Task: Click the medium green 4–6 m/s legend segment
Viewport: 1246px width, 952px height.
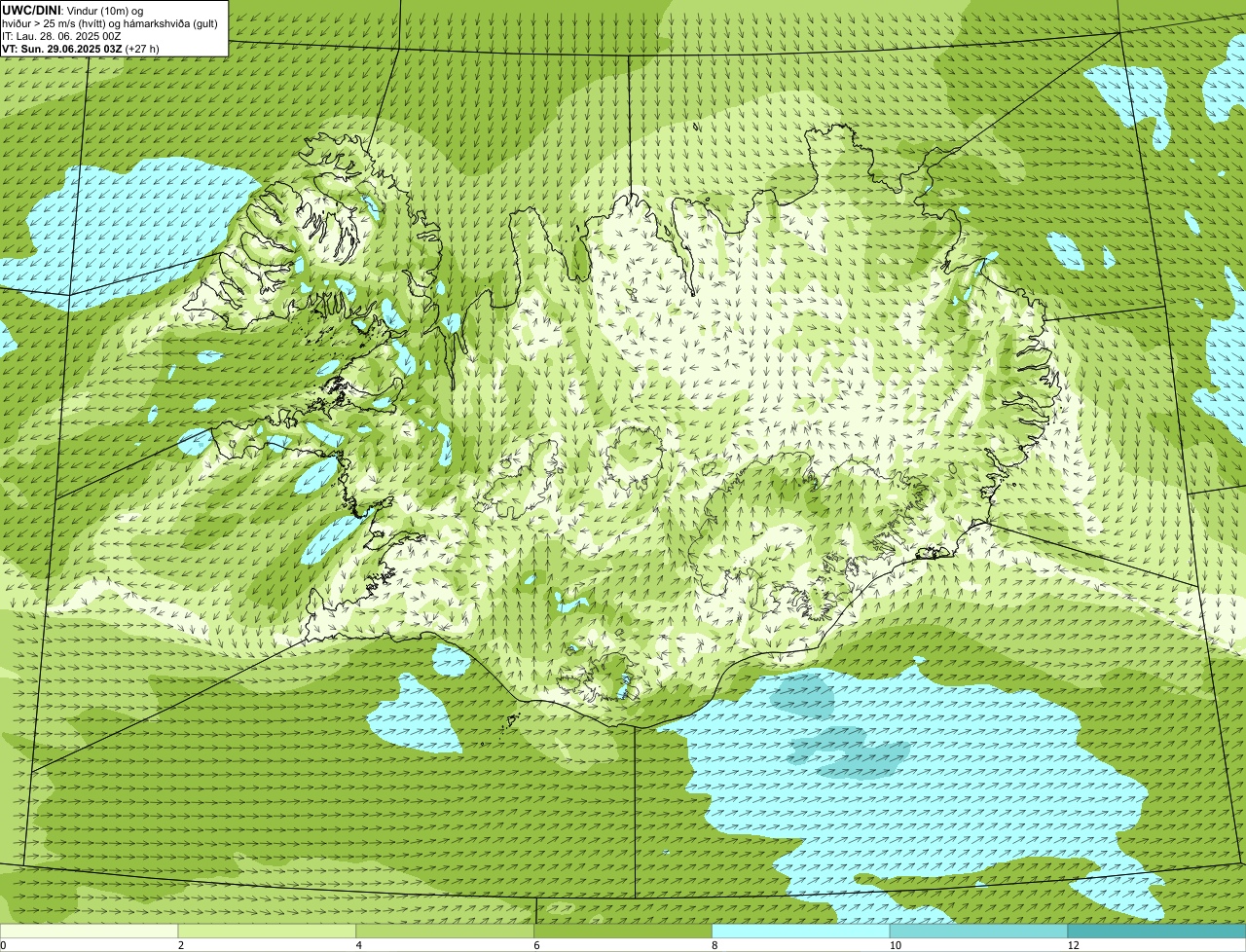Action: point(445,931)
